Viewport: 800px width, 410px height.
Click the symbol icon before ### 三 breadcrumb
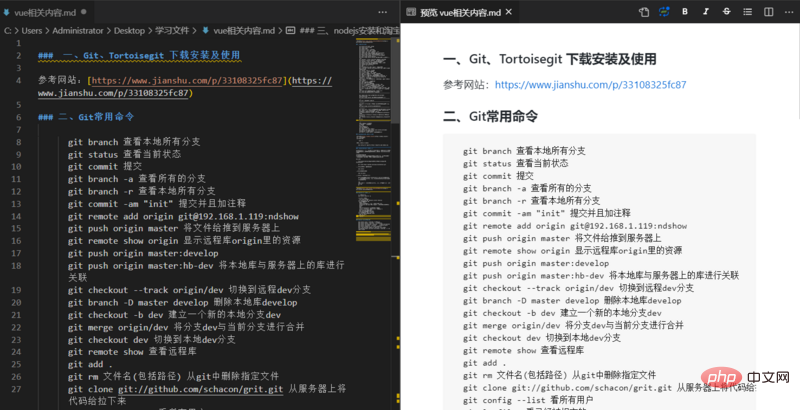point(290,31)
